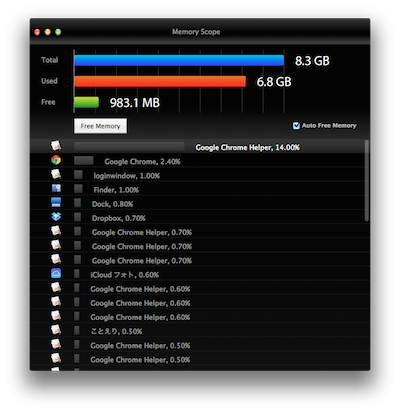
Task: Click the green Free memory bar
Action: tap(87, 102)
